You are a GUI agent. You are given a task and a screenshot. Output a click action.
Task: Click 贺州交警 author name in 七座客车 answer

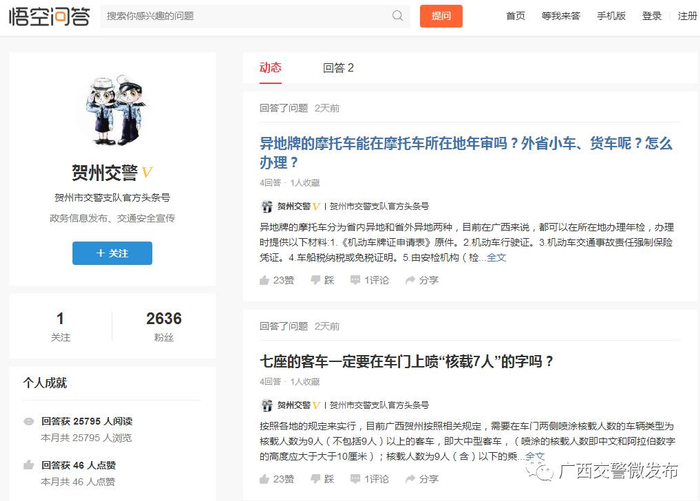tap(294, 405)
